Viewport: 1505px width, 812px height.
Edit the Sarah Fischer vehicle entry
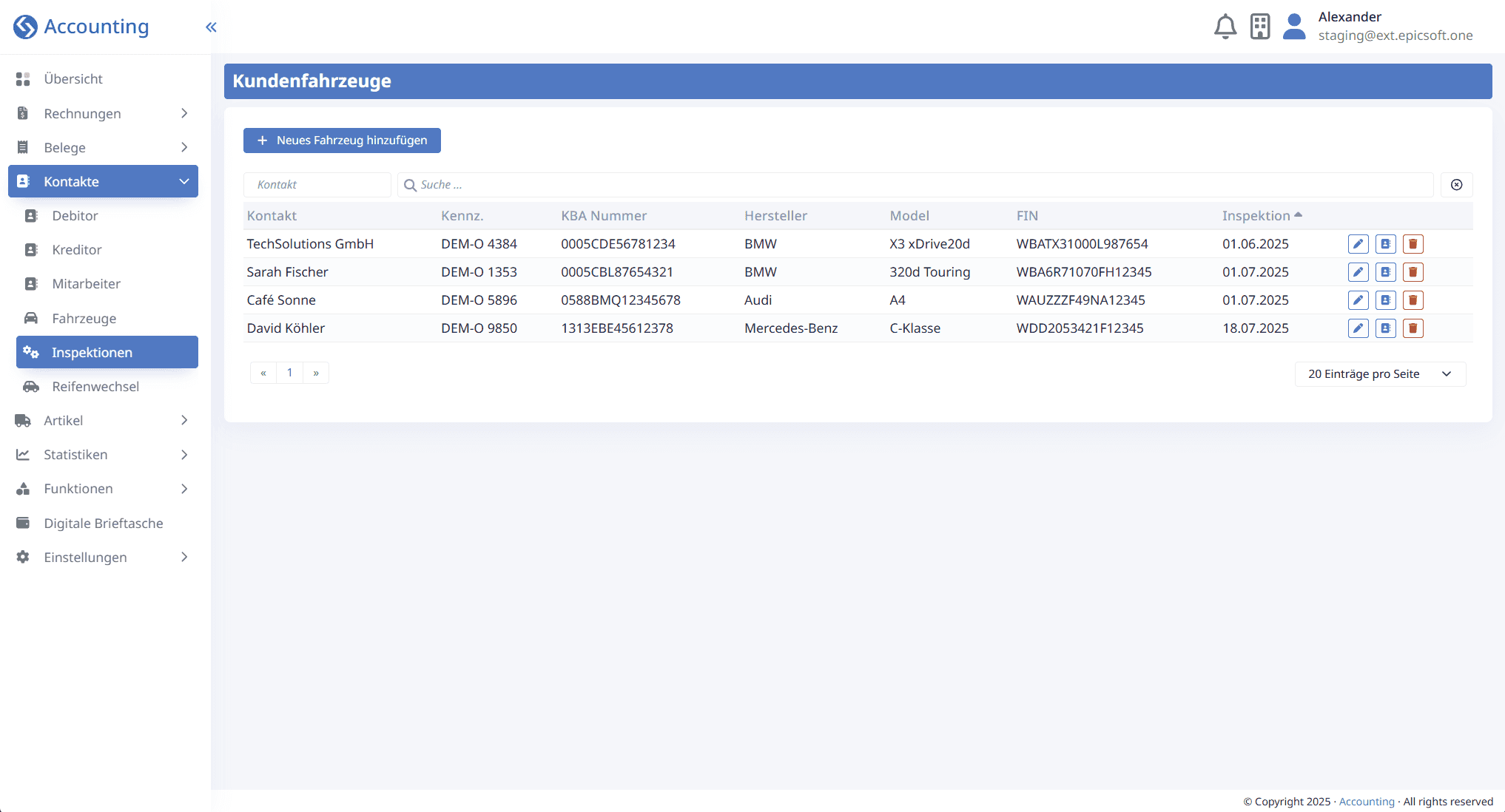click(x=1358, y=272)
